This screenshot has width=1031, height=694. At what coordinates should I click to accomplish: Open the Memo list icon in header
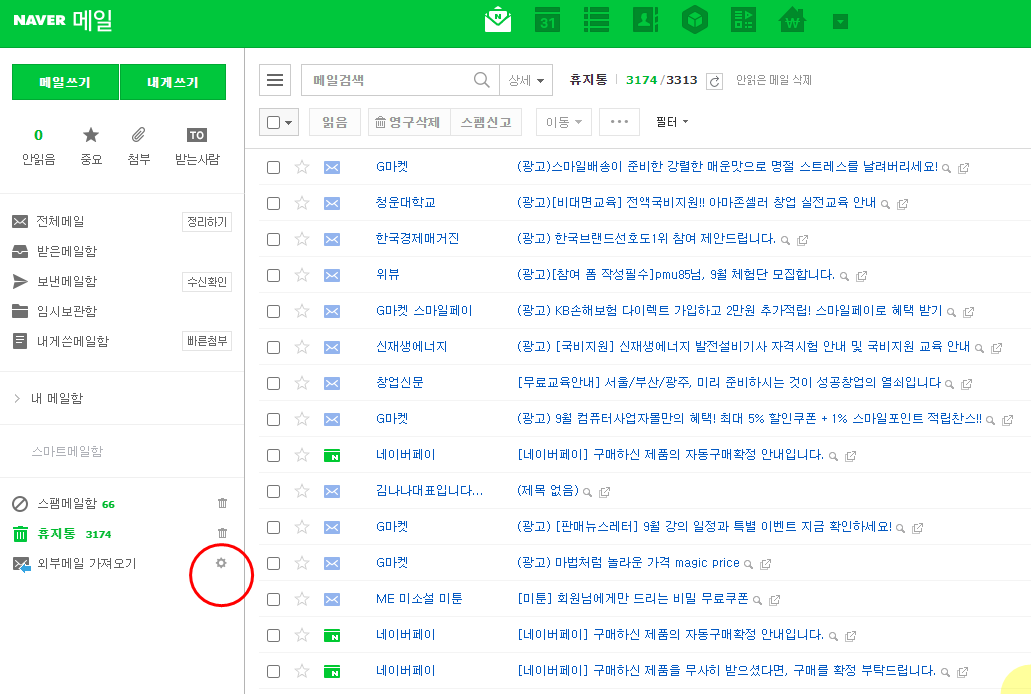click(596, 20)
